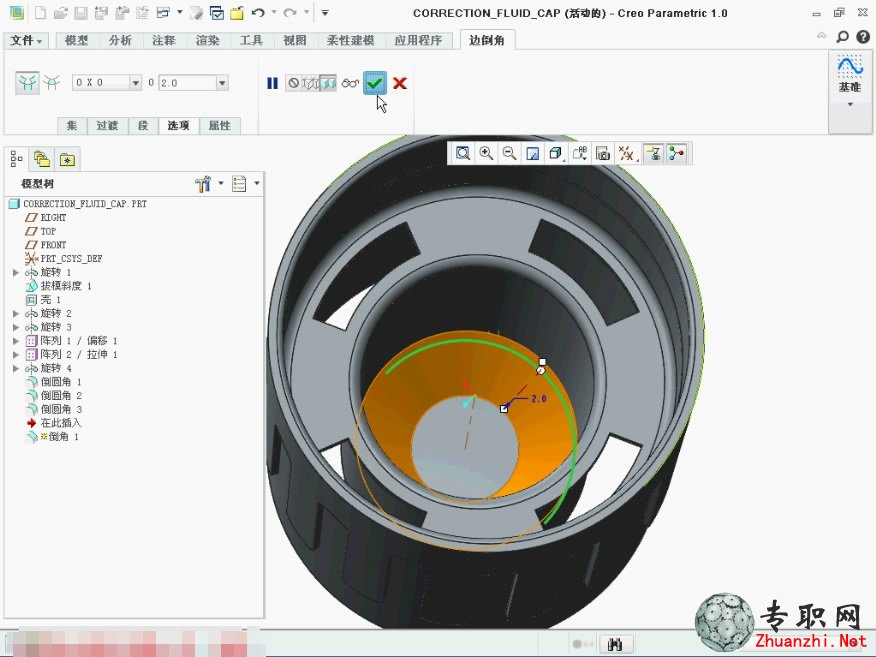Open the O X O chamfer scheme dropdown

point(135,83)
